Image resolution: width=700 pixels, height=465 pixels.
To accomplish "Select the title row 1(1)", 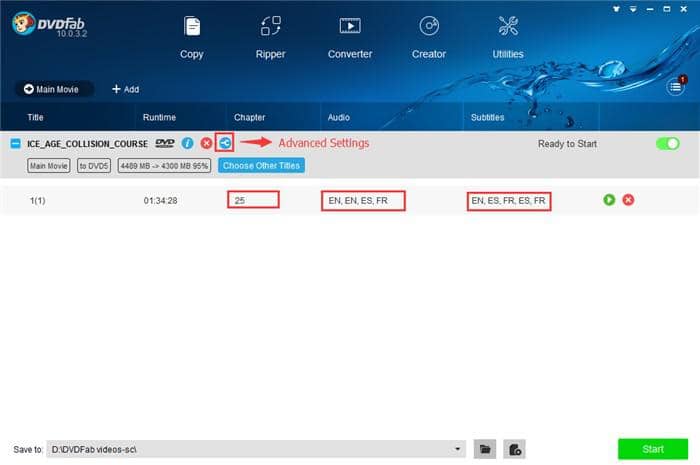I will [x=350, y=200].
